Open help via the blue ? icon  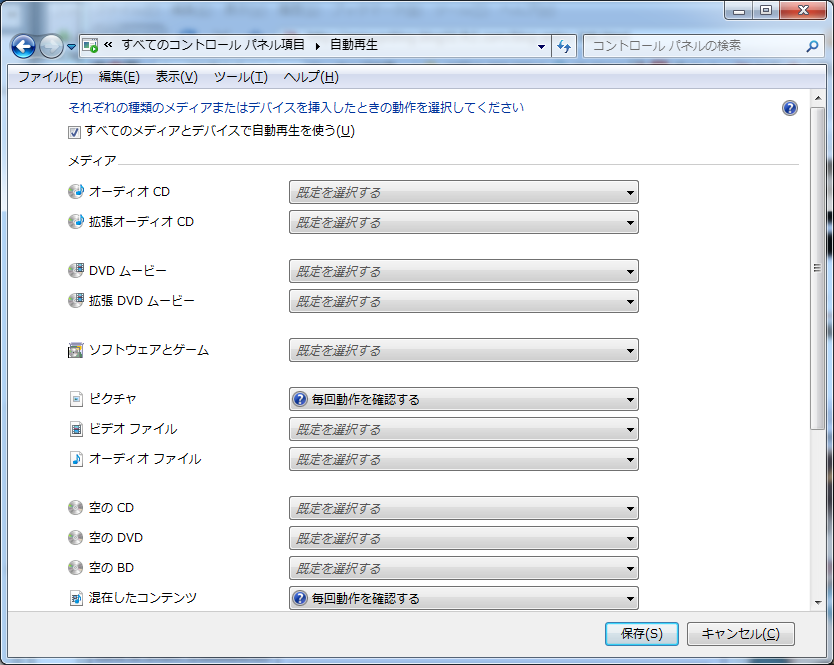click(x=789, y=108)
